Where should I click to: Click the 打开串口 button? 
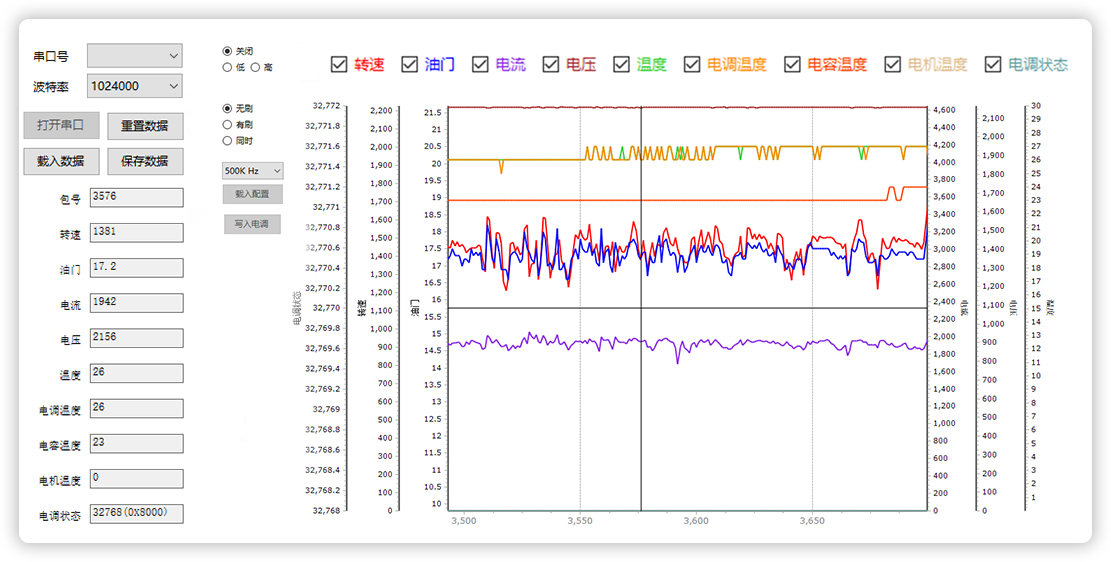point(61,126)
